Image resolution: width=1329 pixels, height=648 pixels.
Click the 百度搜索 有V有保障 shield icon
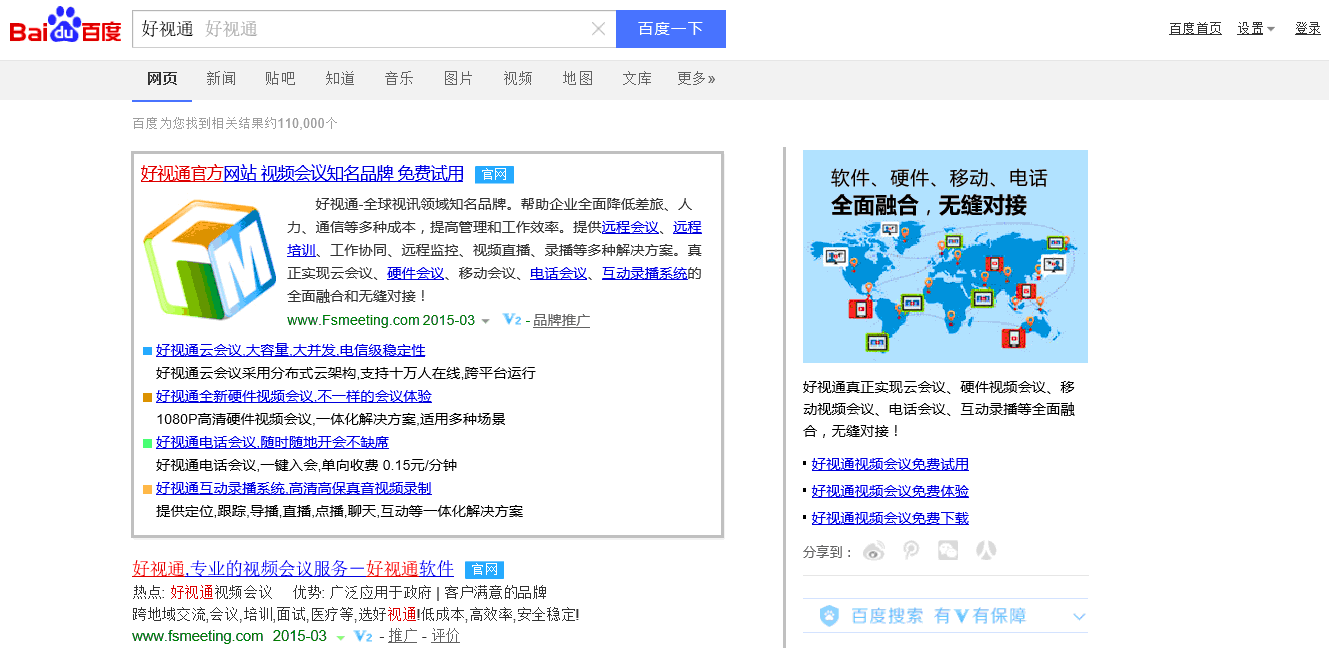829,616
